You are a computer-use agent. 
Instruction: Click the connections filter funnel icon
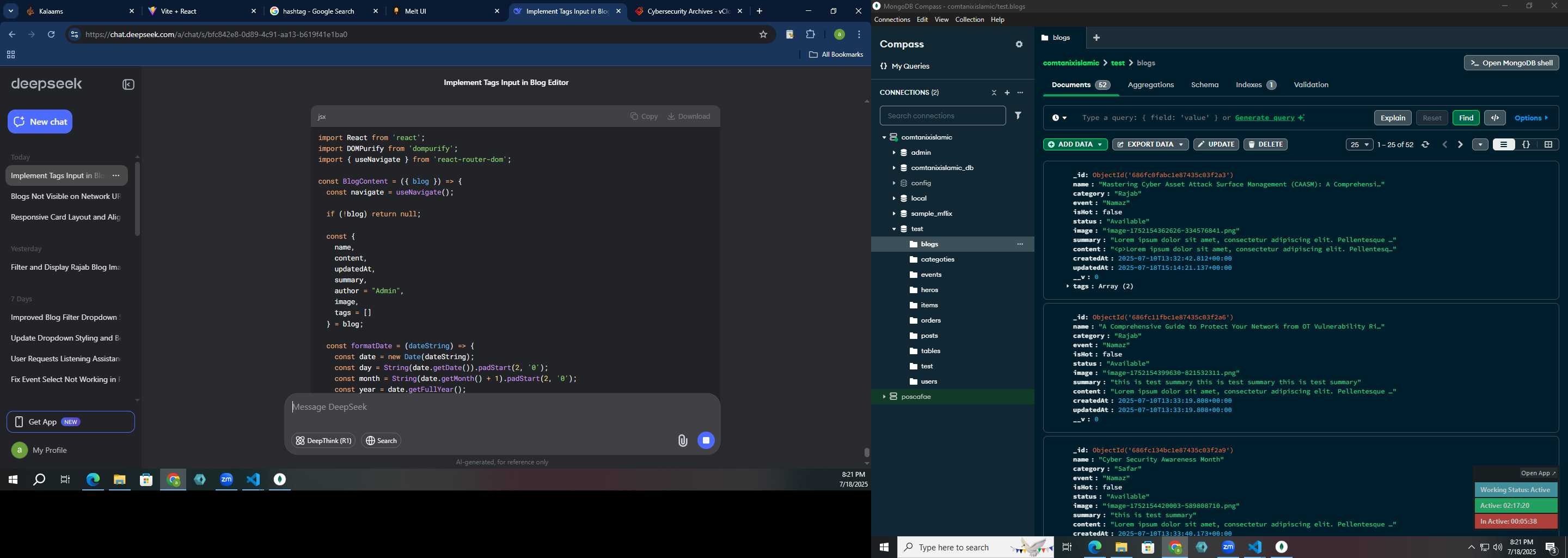1018,115
